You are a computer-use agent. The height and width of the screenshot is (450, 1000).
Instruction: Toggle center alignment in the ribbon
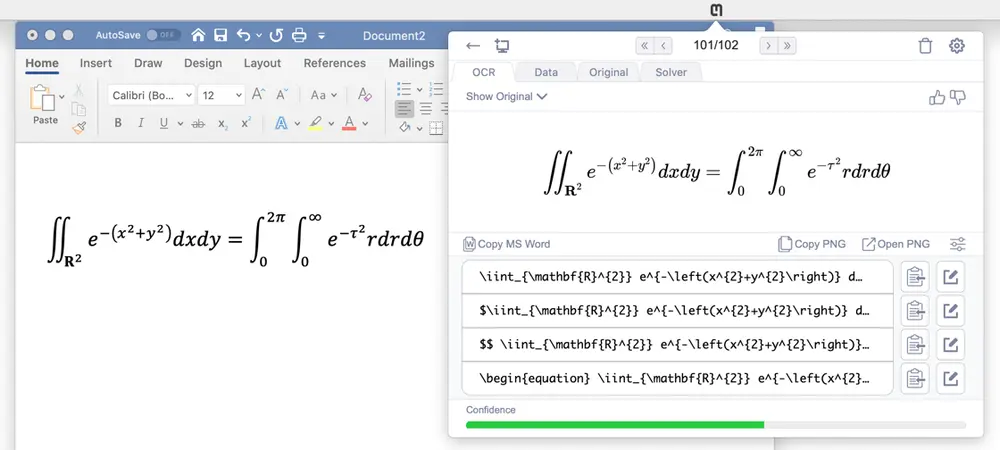(426, 108)
